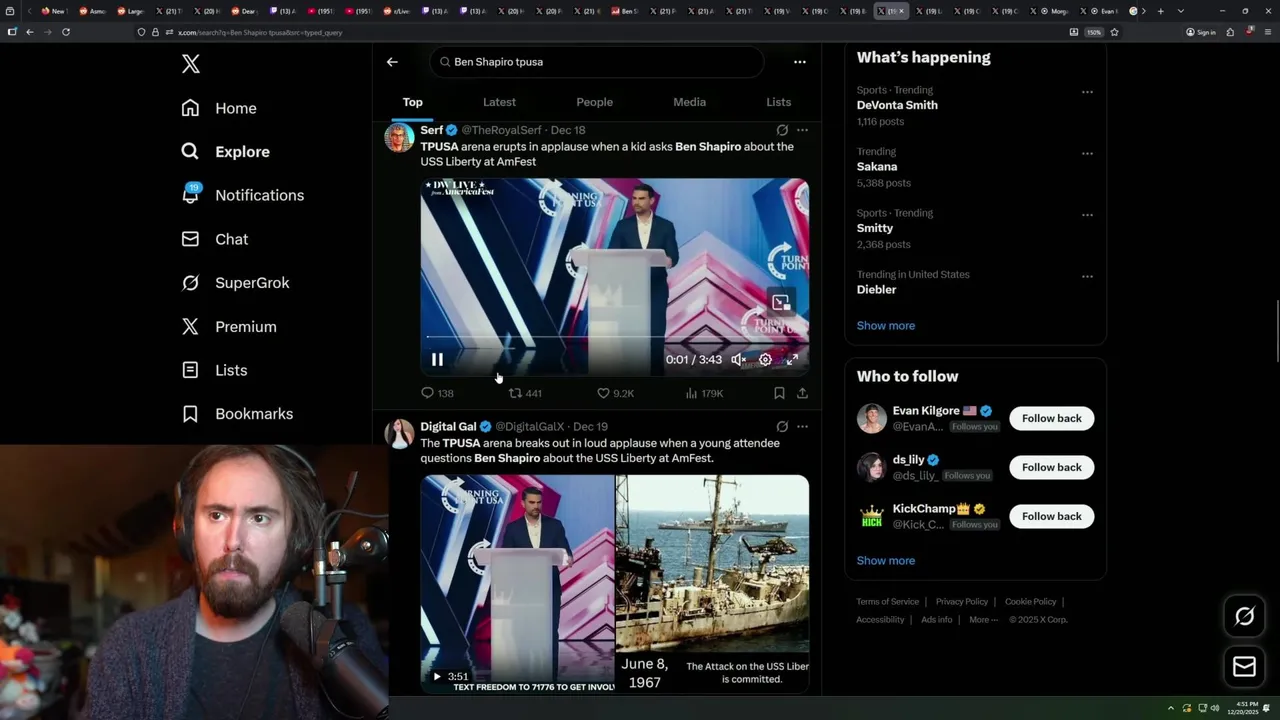Switch to the Lists search tab
Viewport: 1280px width, 720px height.
(778, 102)
